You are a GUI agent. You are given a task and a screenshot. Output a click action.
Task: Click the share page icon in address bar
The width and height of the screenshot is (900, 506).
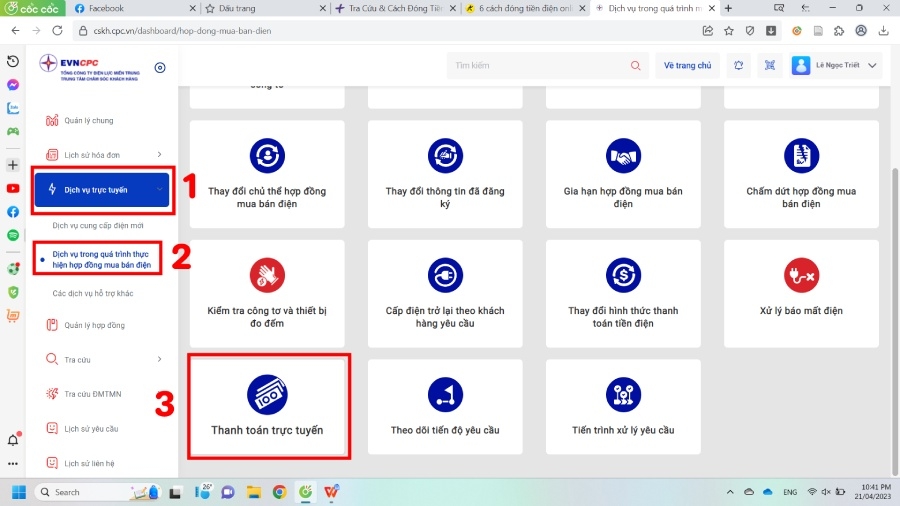pyautogui.click(x=708, y=31)
